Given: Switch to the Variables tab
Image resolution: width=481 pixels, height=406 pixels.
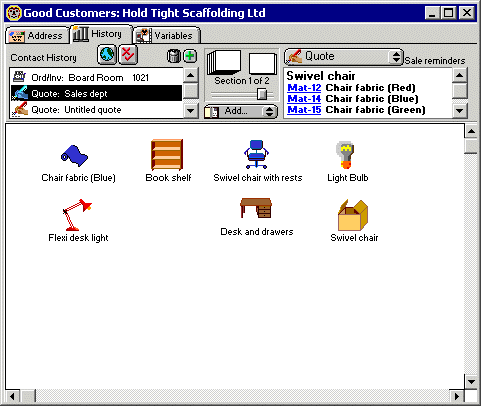Looking at the screenshot, I should click(x=167, y=35).
